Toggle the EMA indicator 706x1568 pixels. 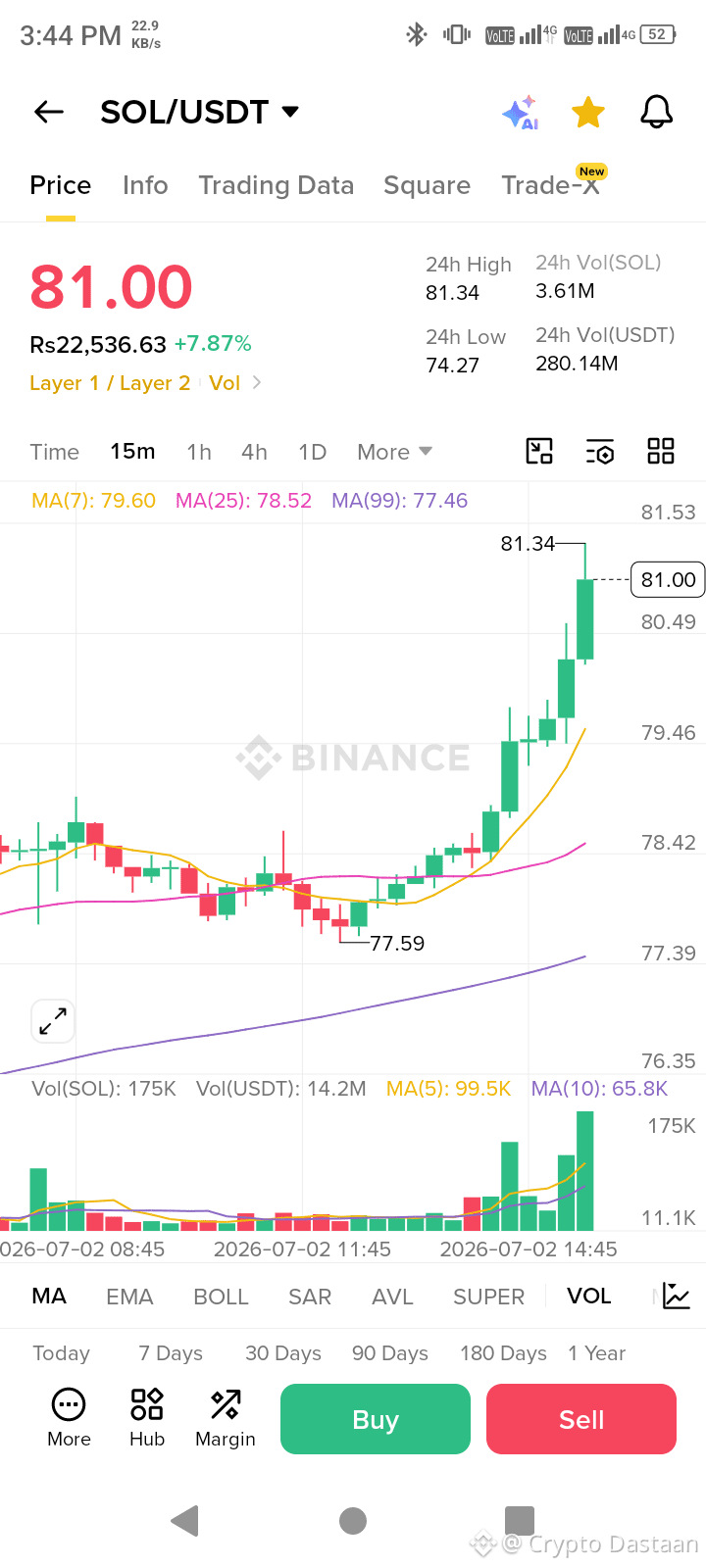pyautogui.click(x=129, y=1297)
